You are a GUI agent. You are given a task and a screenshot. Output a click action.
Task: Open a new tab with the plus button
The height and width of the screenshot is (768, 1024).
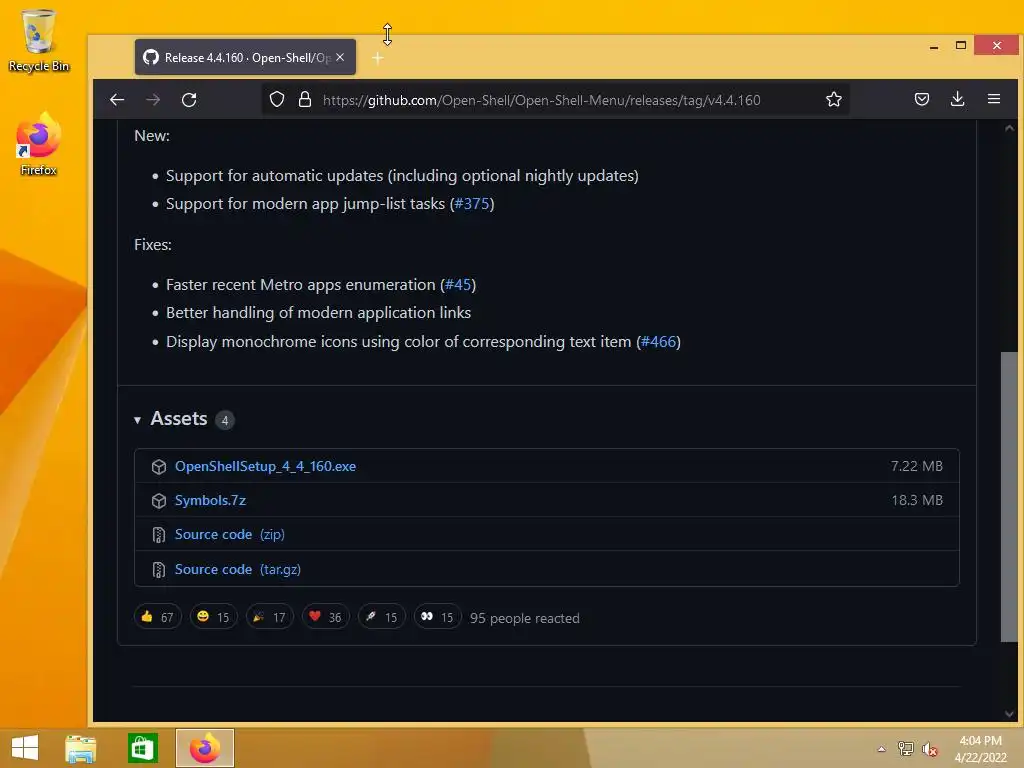click(x=377, y=58)
